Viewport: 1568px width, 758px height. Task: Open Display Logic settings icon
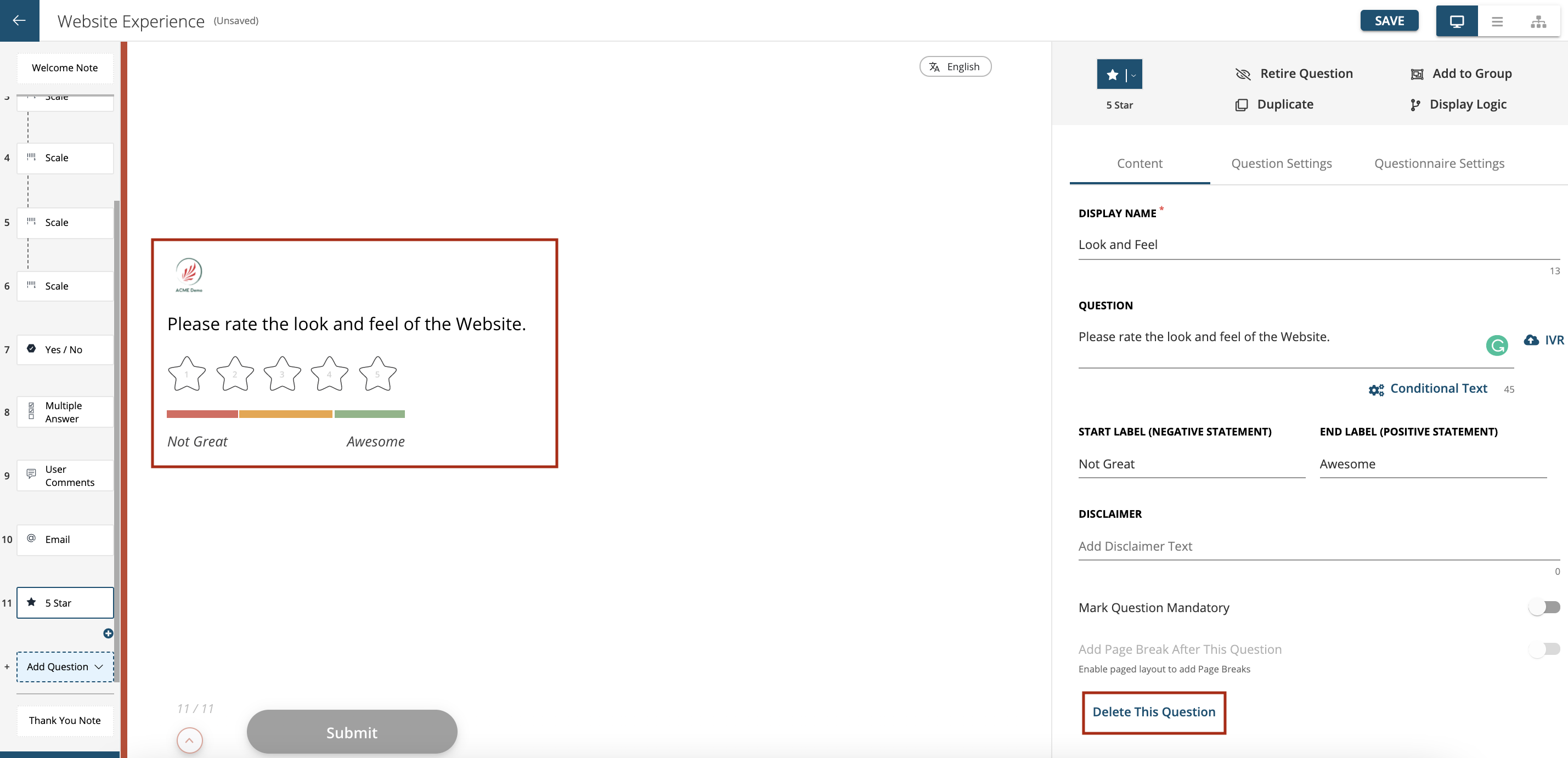[x=1416, y=104]
